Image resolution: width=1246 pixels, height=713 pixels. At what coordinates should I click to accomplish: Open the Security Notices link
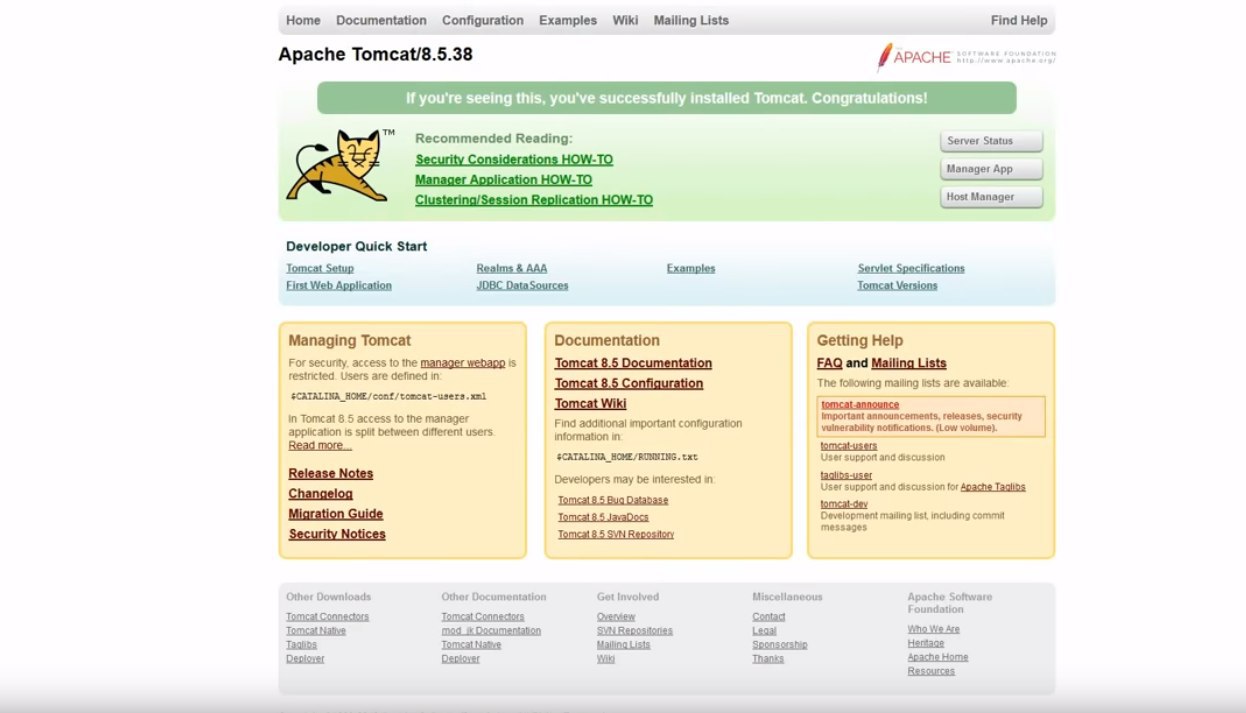pyautogui.click(x=337, y=534)
